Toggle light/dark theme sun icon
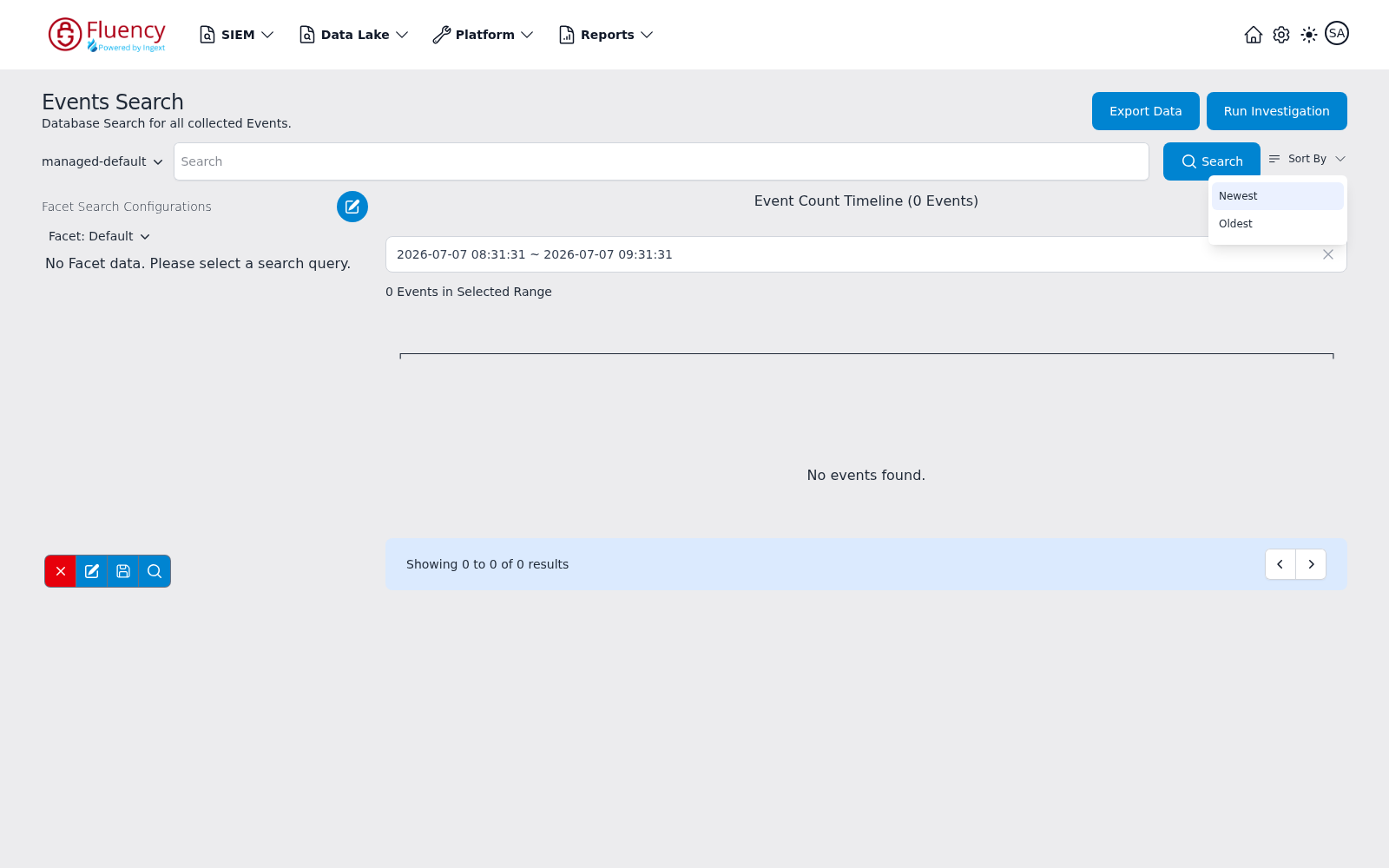This screenshot has width=1389, height=868. (x=1309, y=35)
